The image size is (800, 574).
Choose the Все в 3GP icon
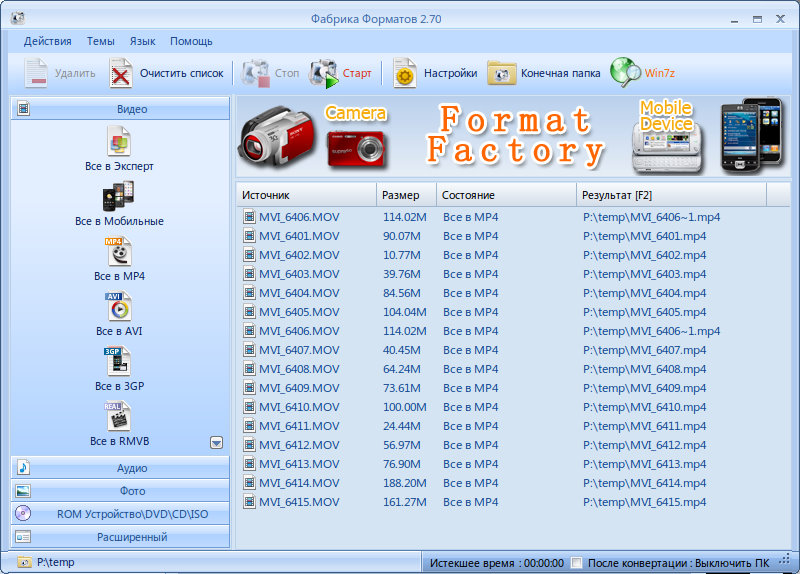pyautogui.click(x=118, y=361)
